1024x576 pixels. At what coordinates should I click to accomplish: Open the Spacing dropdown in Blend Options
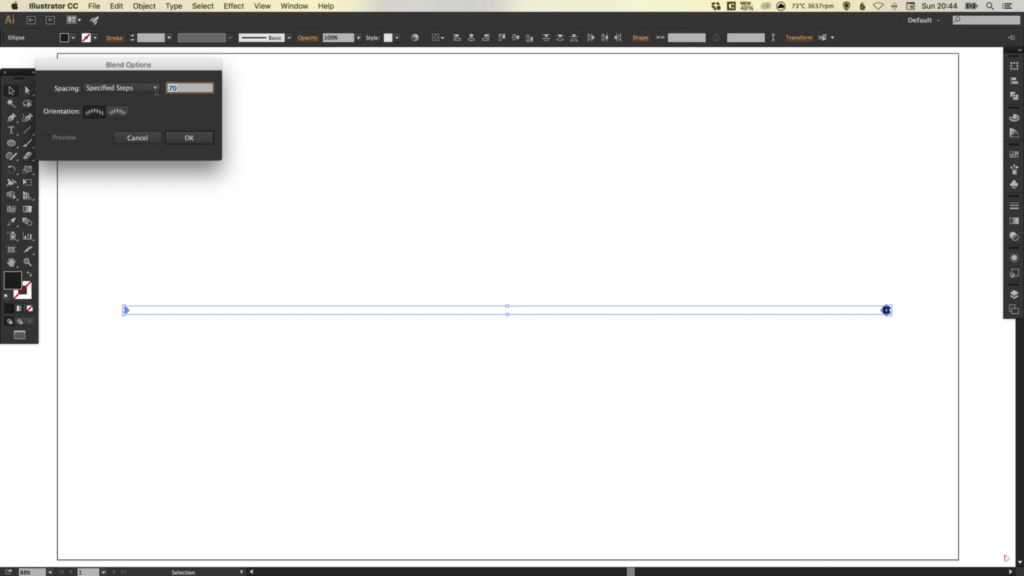(120, 88)
